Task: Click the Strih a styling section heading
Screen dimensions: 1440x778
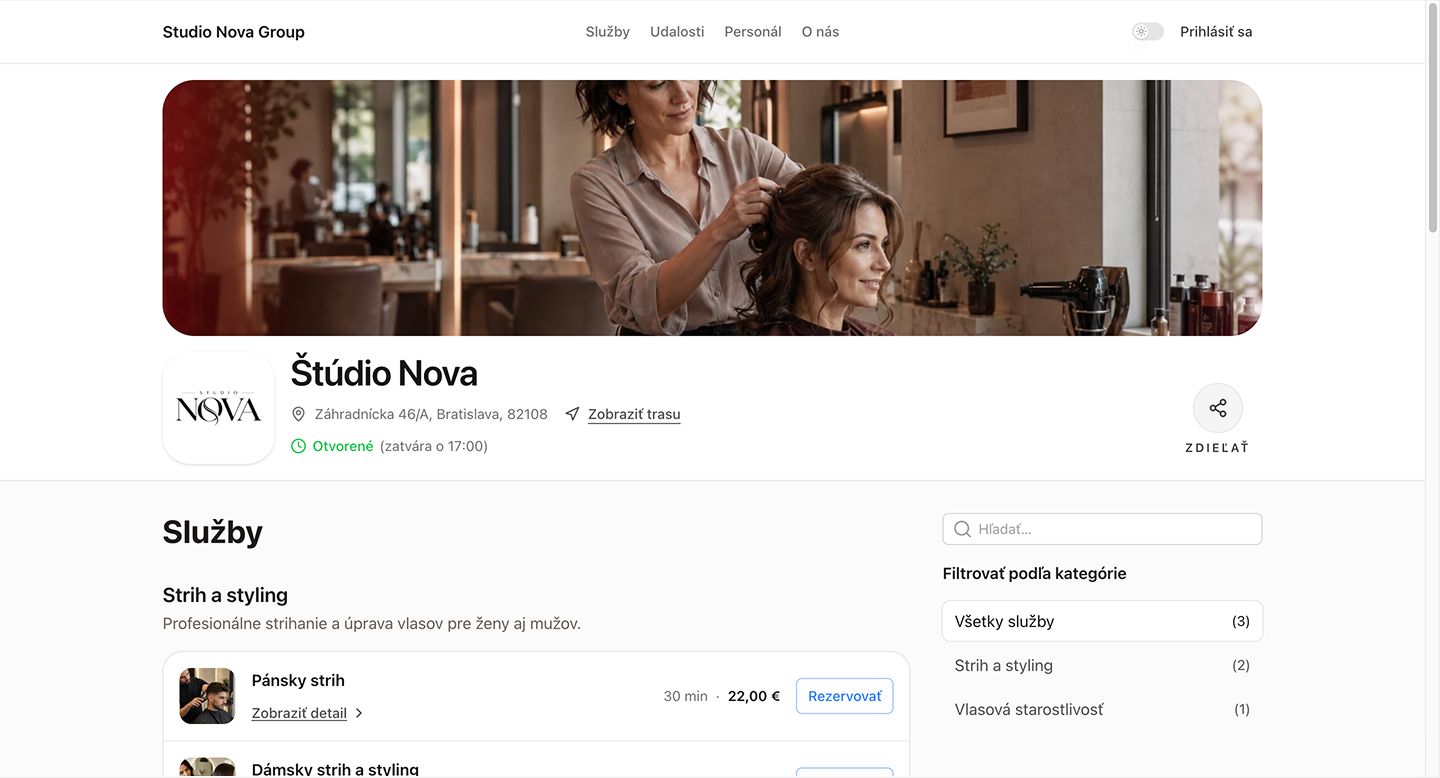Action: [225, 595]
